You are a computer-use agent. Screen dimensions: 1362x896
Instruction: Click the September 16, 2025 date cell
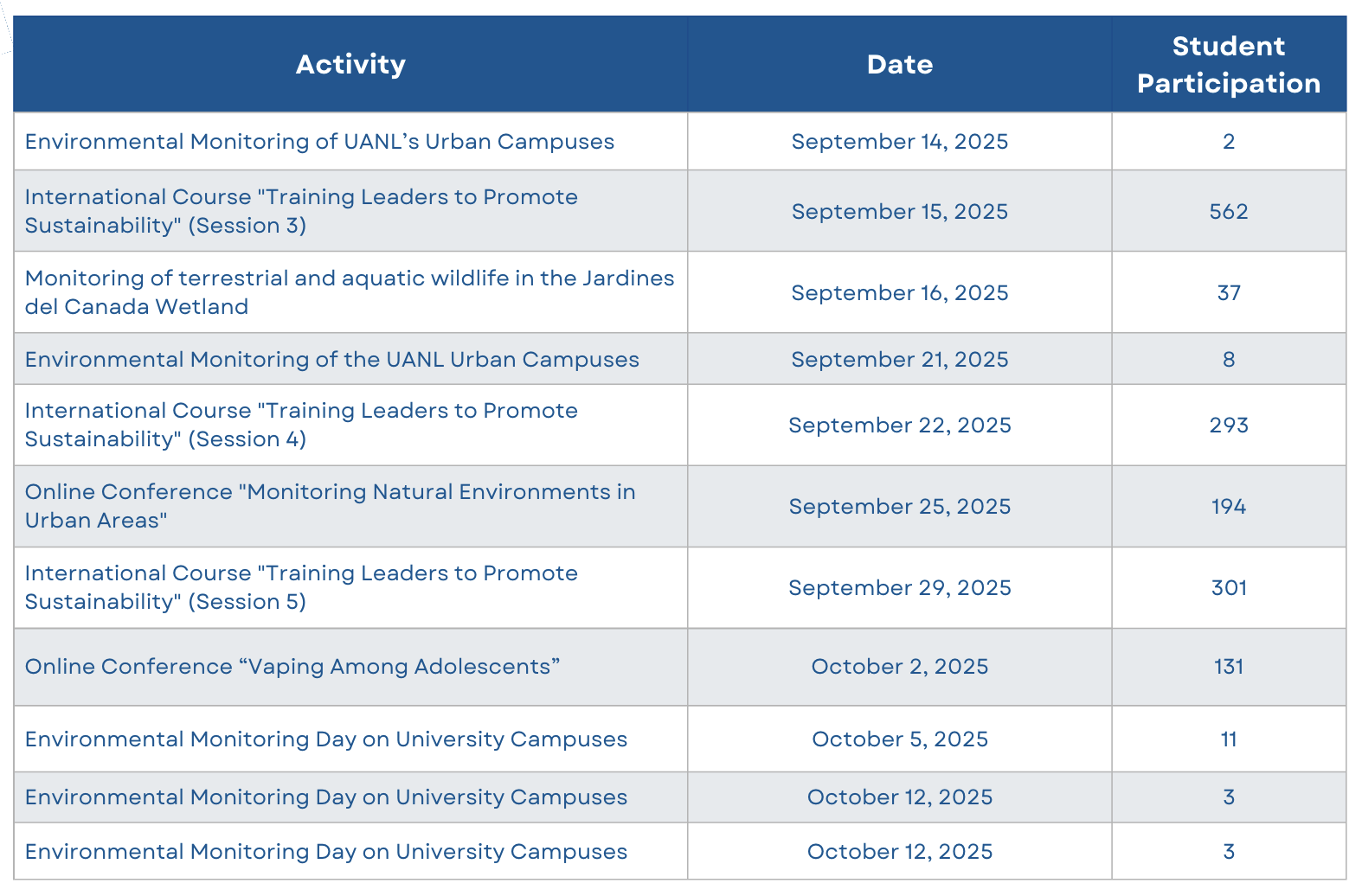click(900, 292)
